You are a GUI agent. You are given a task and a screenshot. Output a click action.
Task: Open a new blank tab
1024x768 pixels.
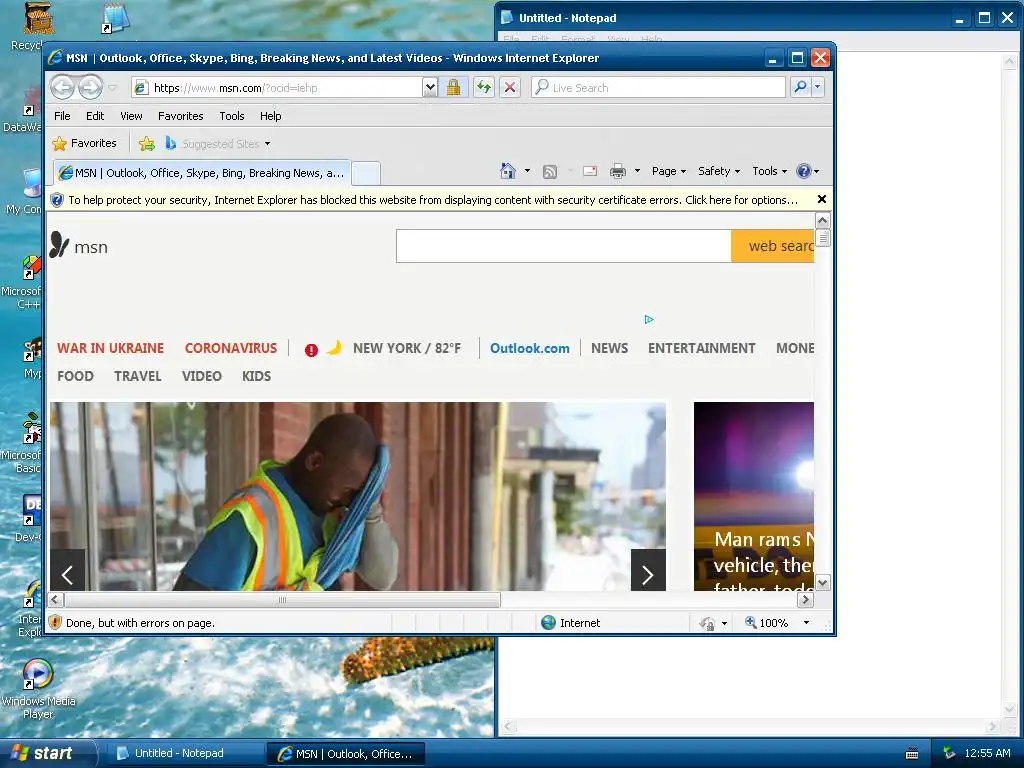366,174
